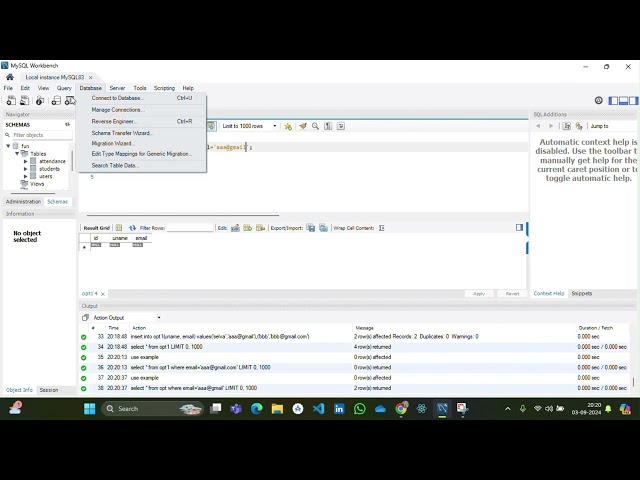Open Google Chrome from the taskbar

[401, 408]
